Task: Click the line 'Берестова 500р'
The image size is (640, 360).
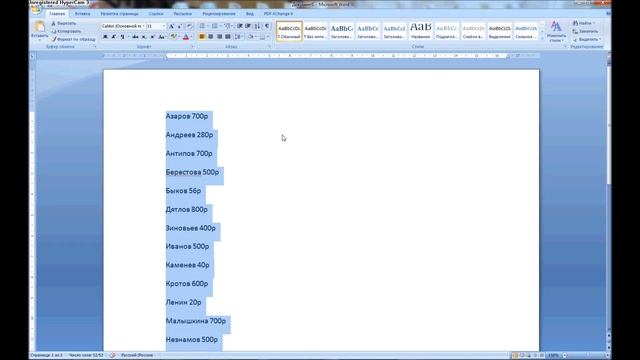Action: (192, 172)
